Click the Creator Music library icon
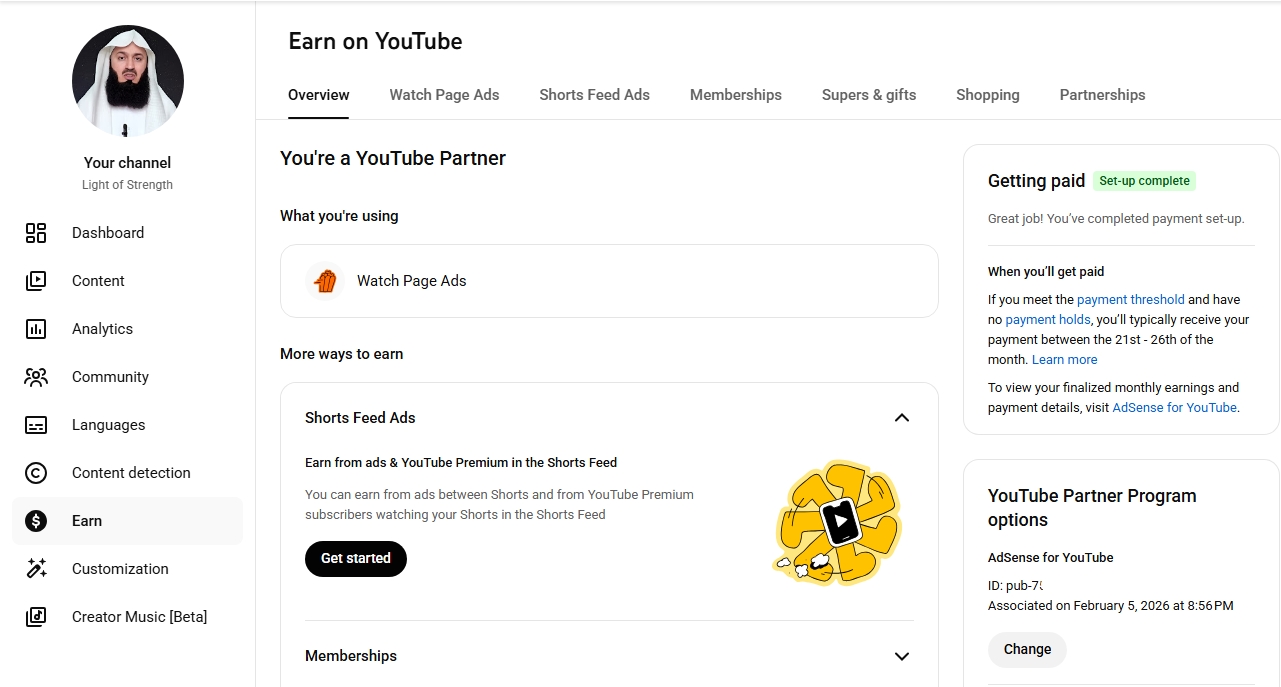This screenshot has height=687, width=1281. pyautogui.click(x=36, y=617)
